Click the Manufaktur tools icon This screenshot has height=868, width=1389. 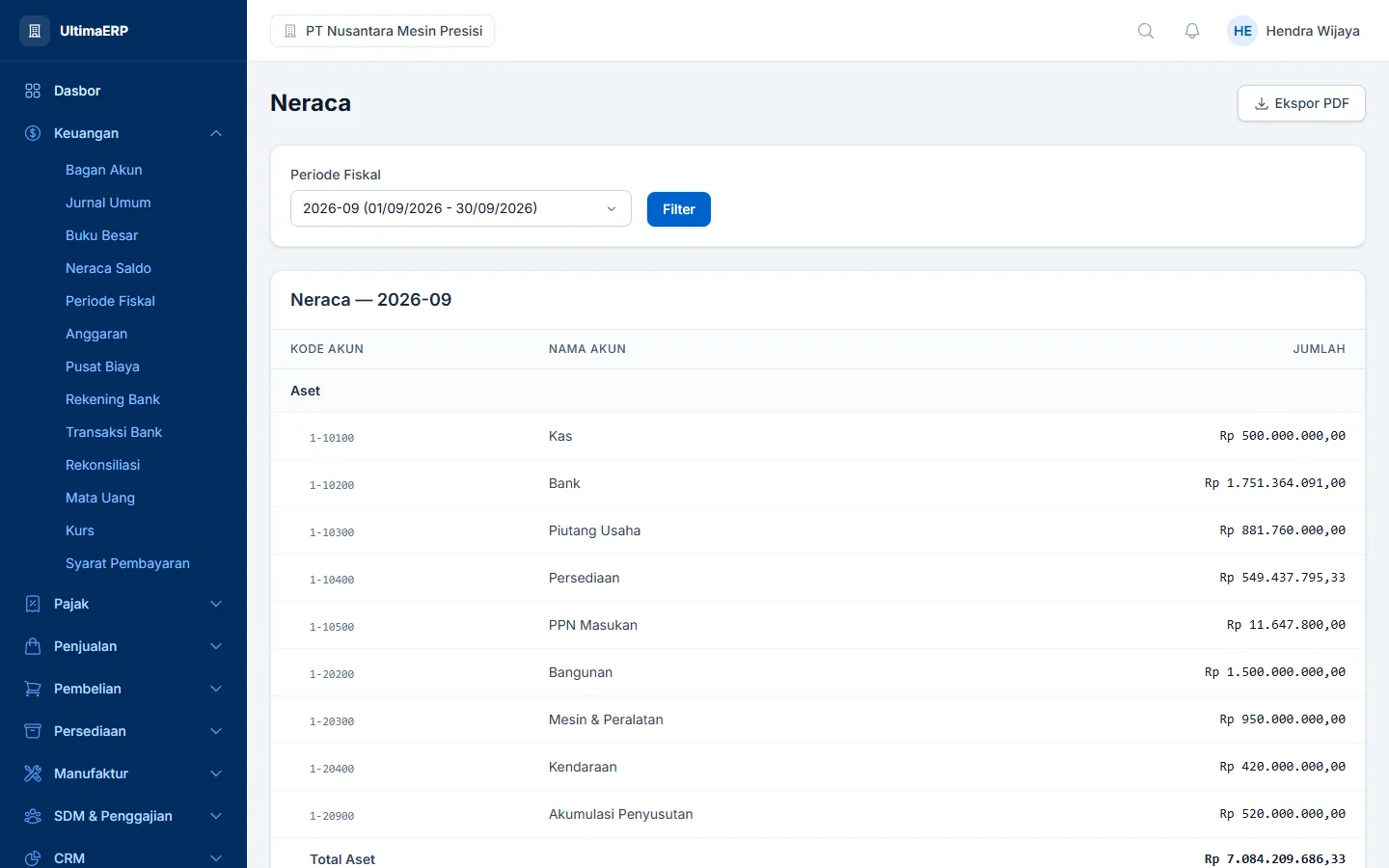click(33, 773)
